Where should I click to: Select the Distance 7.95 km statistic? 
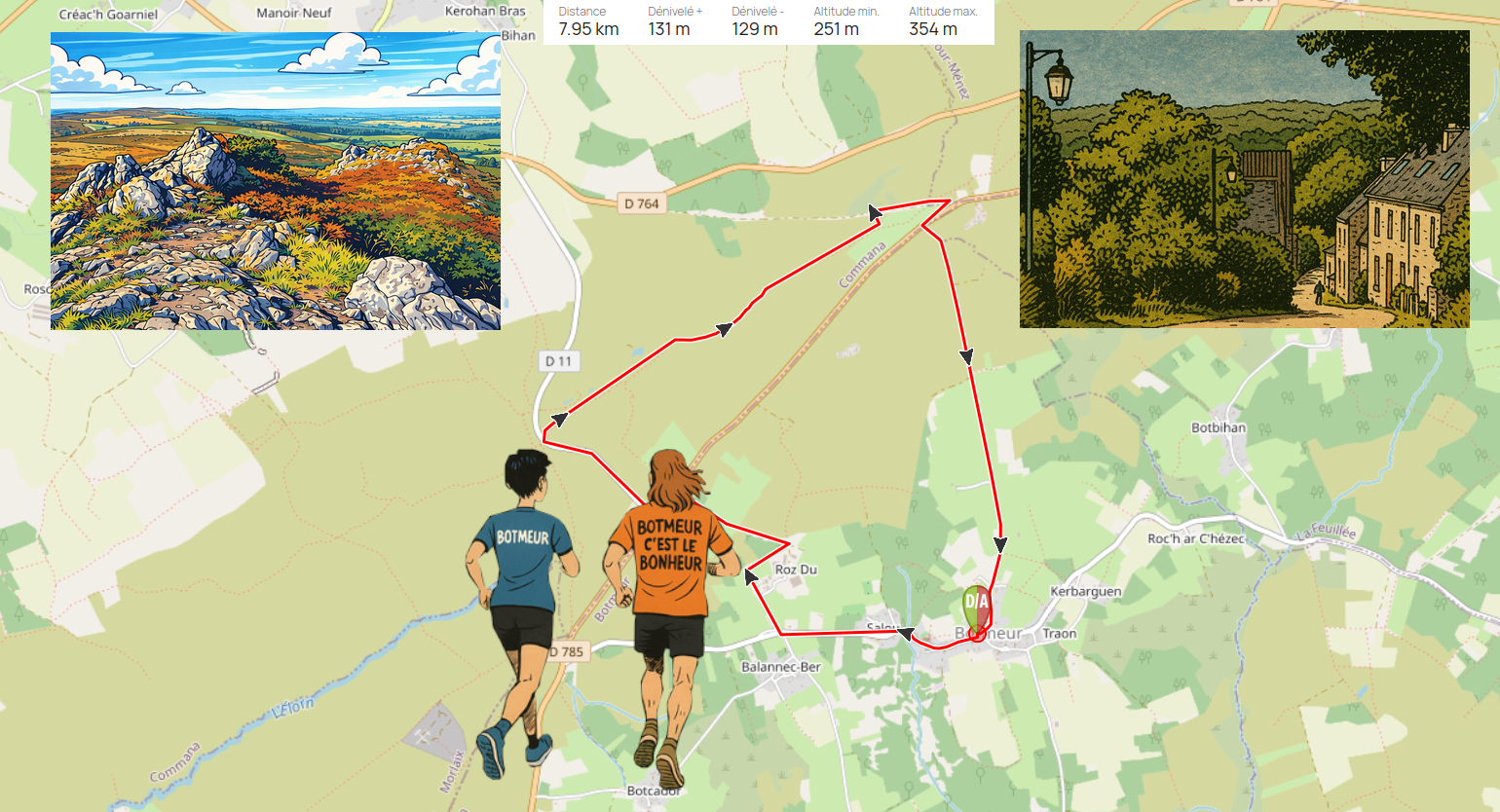588,21
